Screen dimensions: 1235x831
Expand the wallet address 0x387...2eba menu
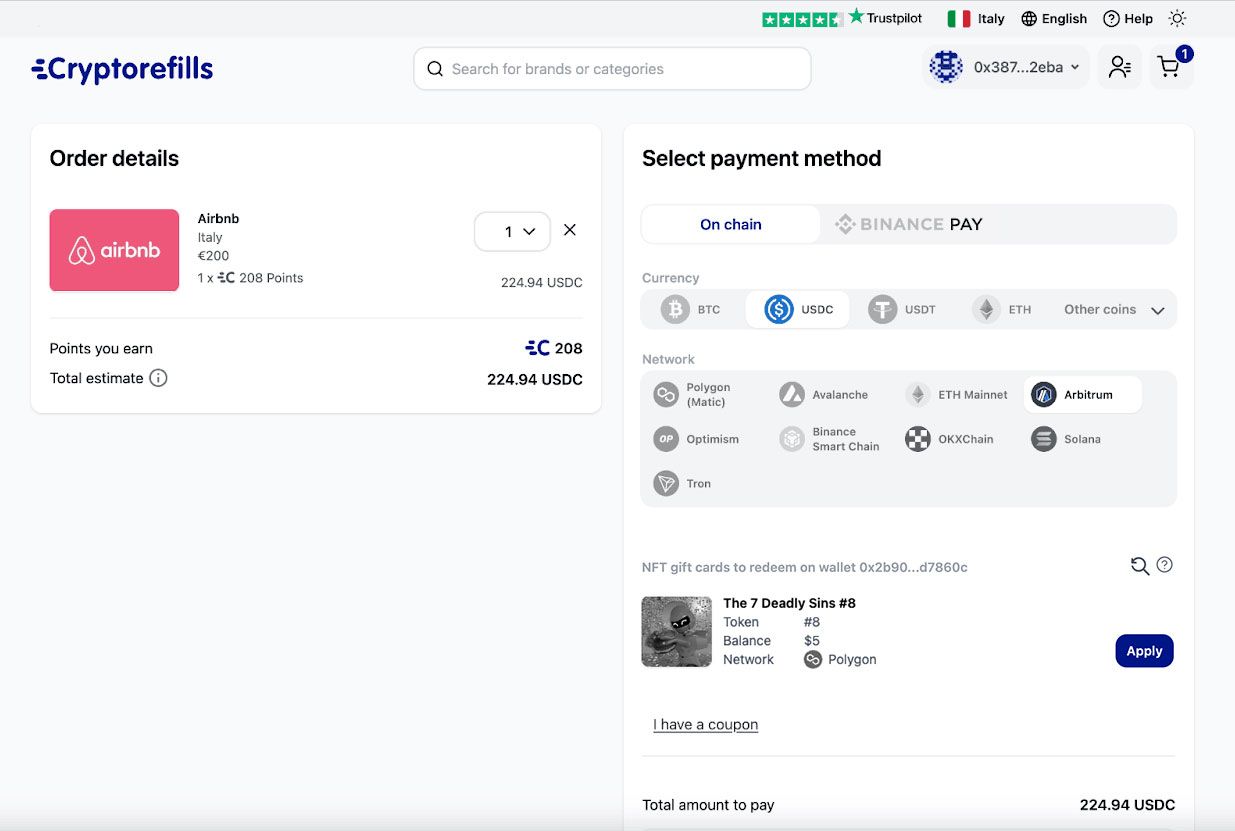pyautogui.click(x=1005, y=67)
